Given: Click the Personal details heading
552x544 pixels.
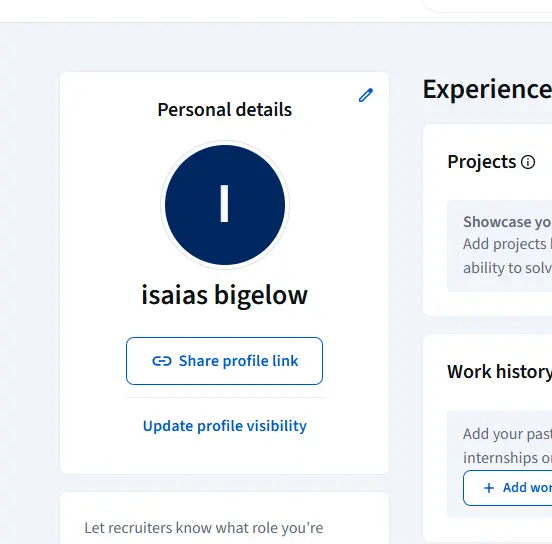Looking at the screenshot, I should (x=225, y=110).
